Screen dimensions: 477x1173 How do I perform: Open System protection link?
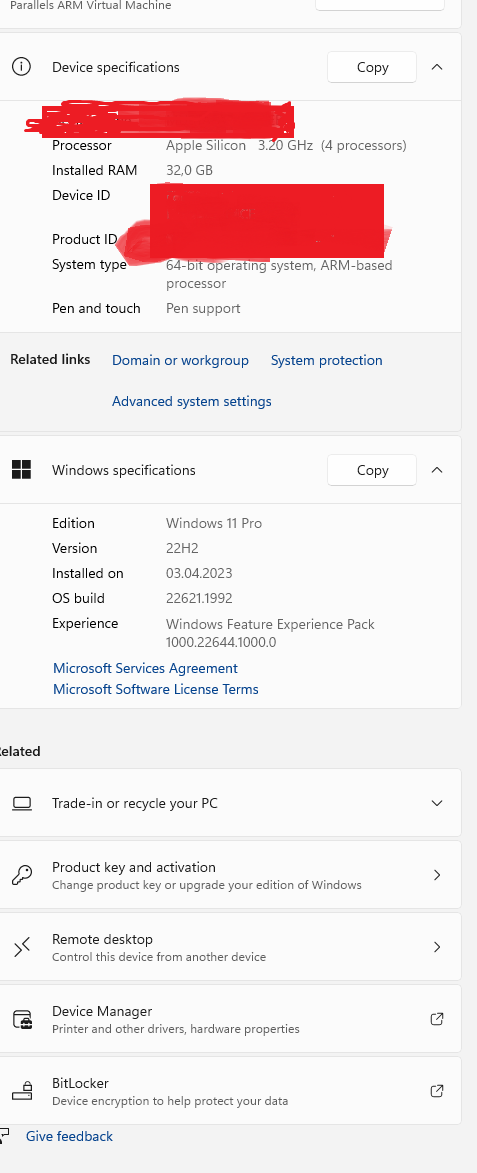(x=327, y=361)
